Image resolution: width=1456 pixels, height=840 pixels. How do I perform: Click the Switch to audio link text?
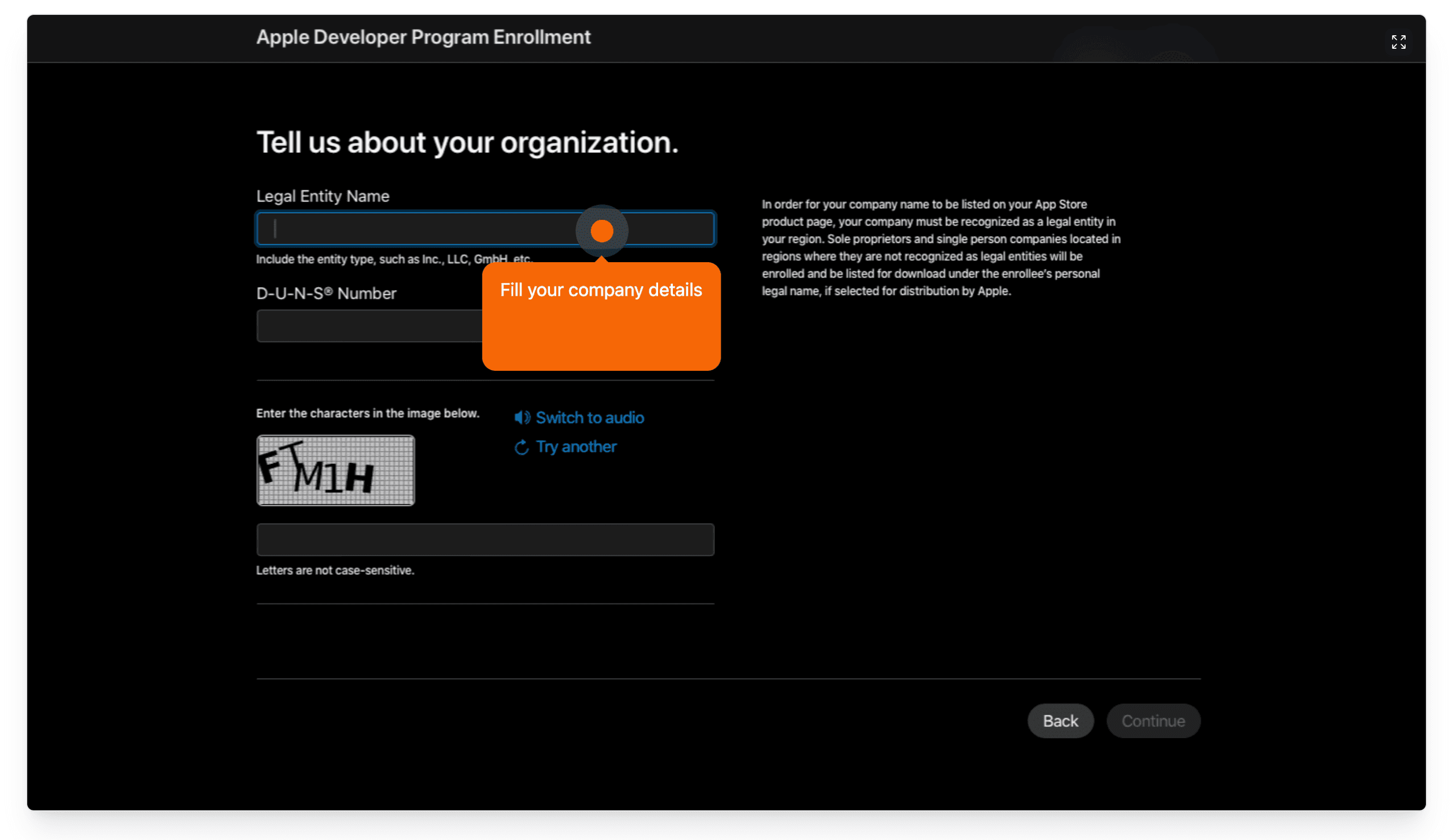pyautogui.click(x=590, y=417)
